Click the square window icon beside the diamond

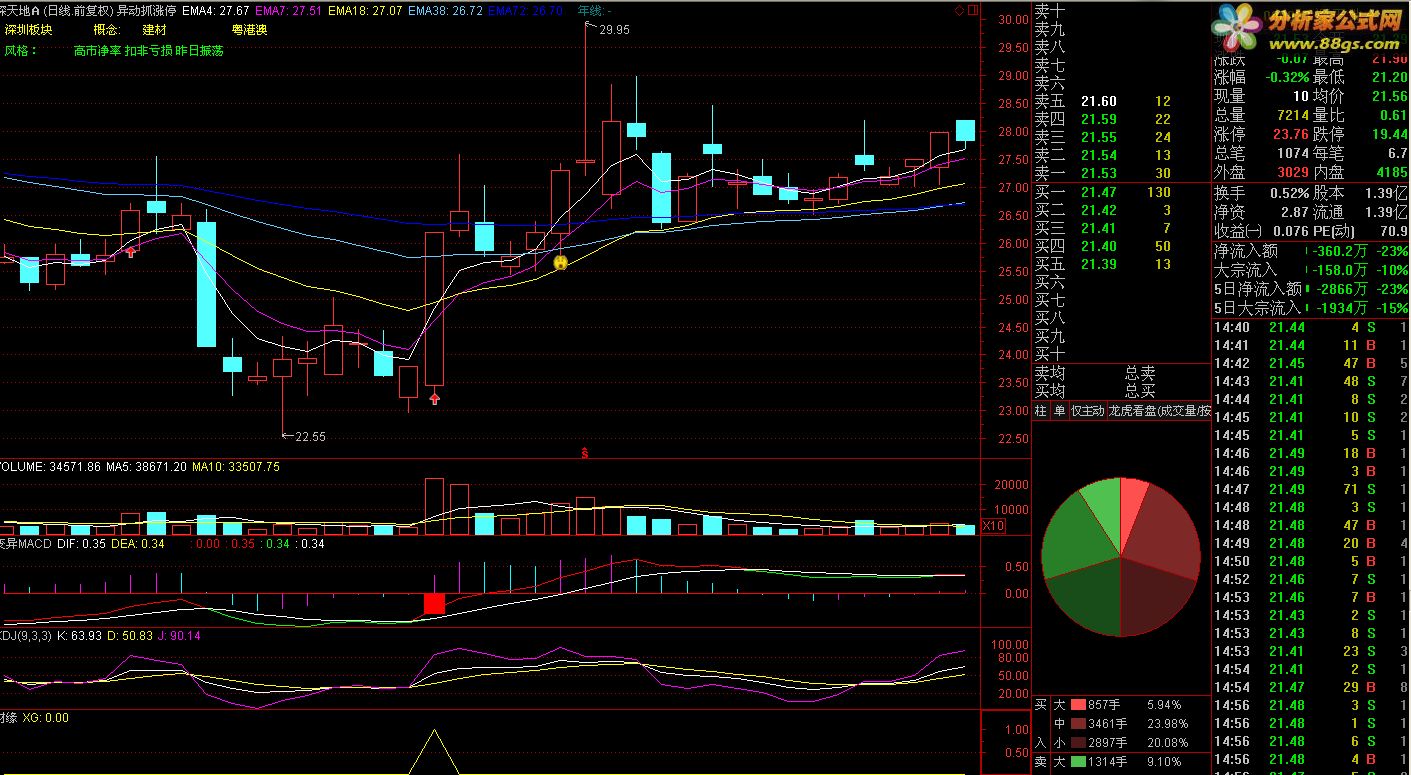tap(972, 10)
